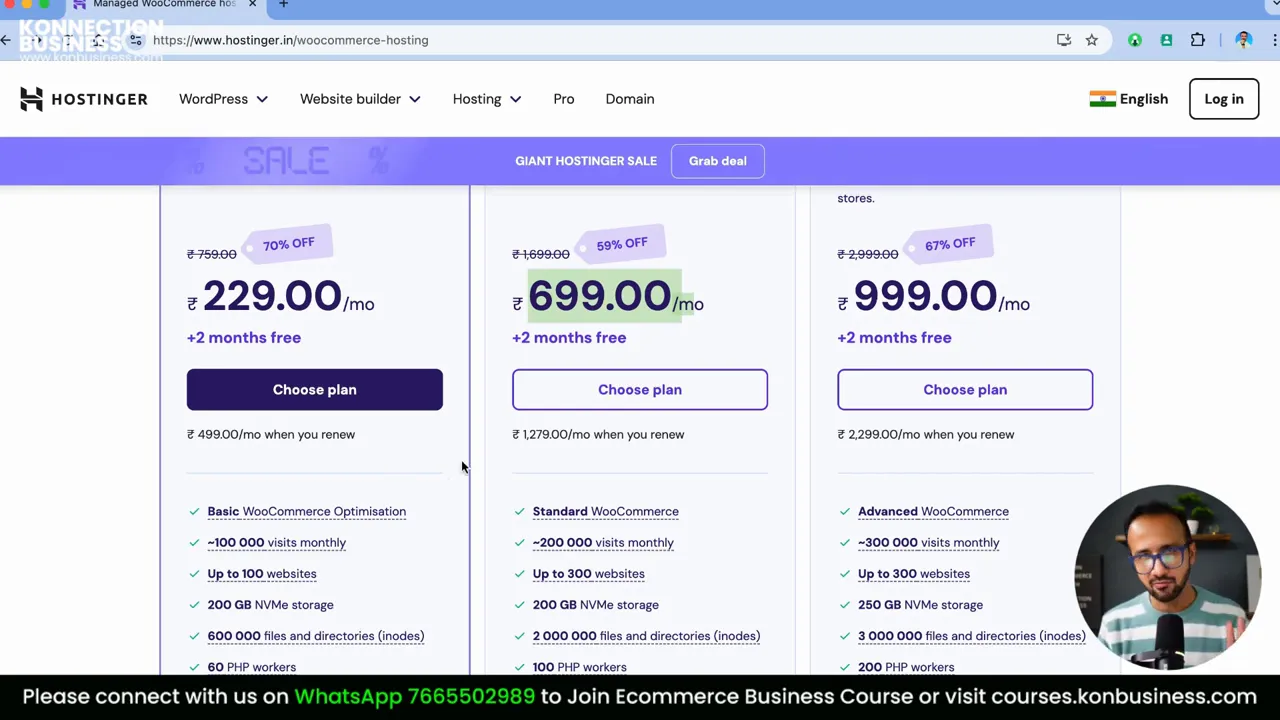Click the install app icon in the address bar

click(x=1064, y=40)
